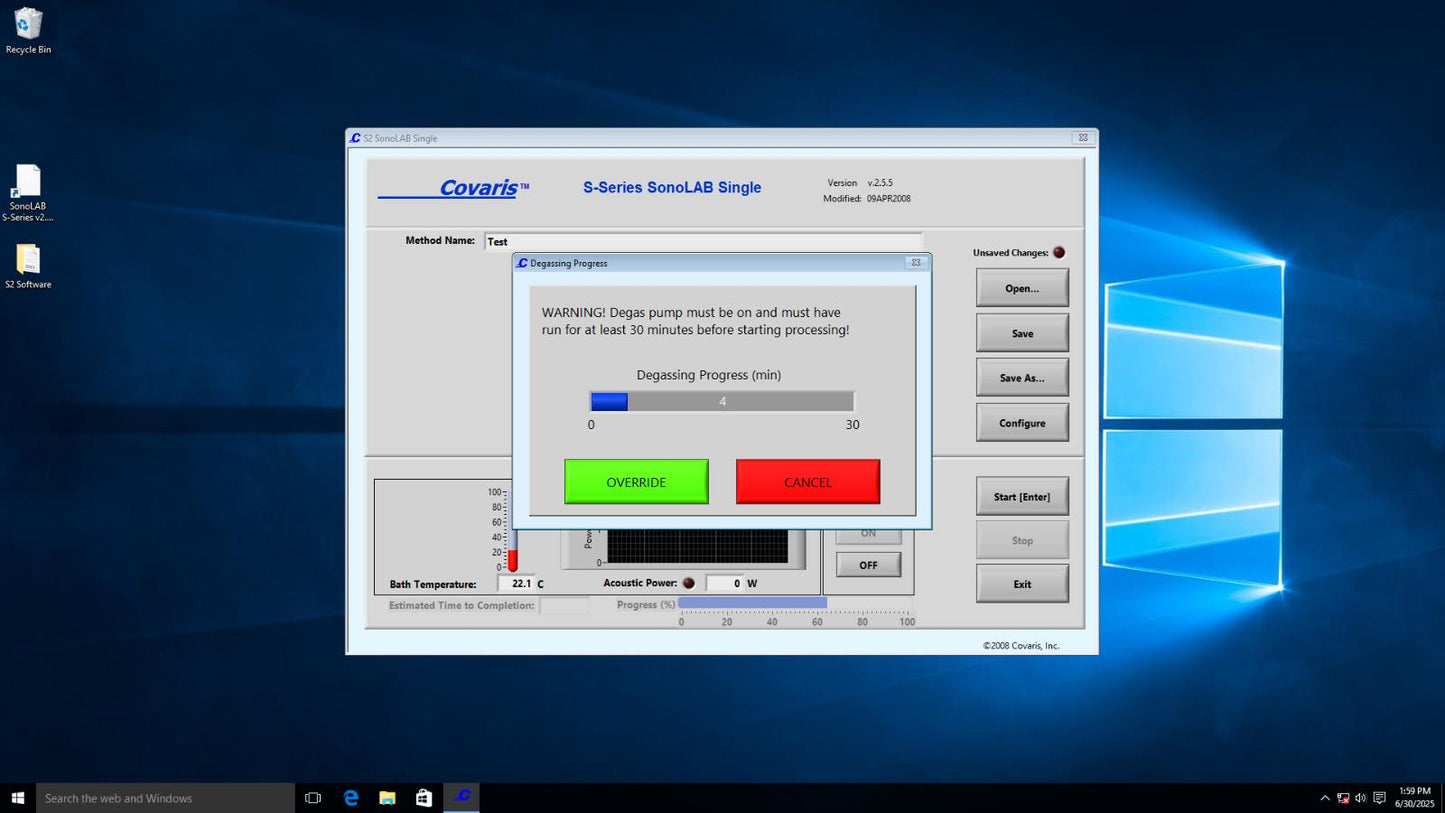Image resolution: width=1445 pixels, height=813 pixels.
Task: Click the Unsaved Changes indicator light
Action: (x=1059, y=253)
